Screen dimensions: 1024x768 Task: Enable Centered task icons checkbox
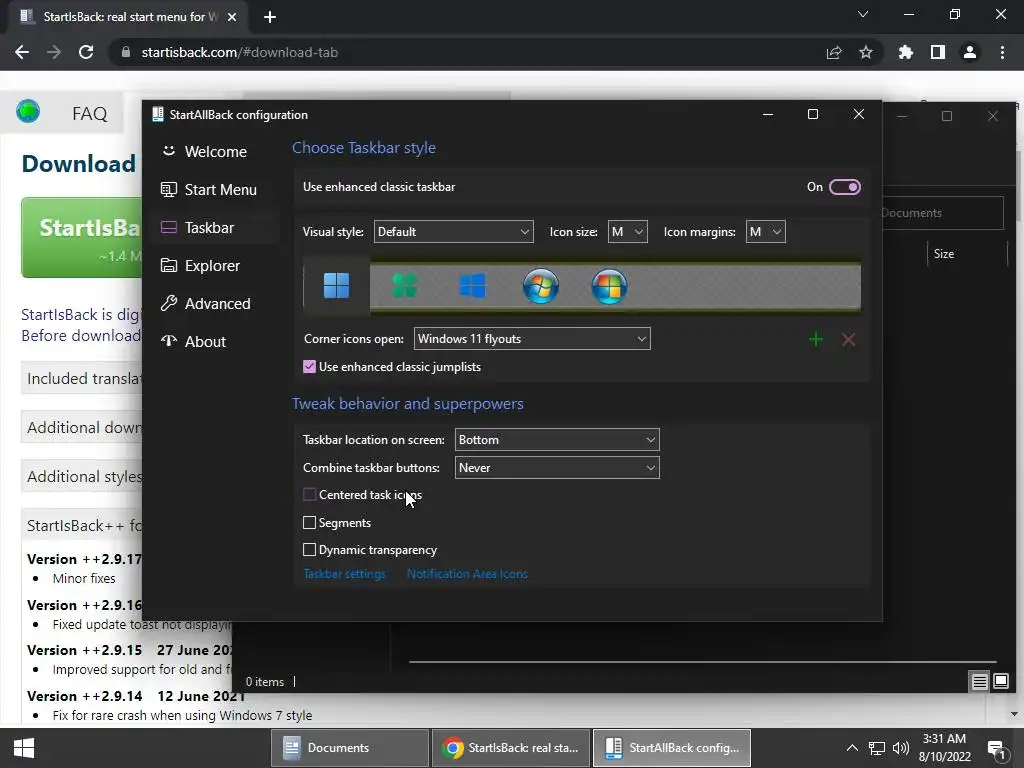pyautogui.click(x=310, y=495)
